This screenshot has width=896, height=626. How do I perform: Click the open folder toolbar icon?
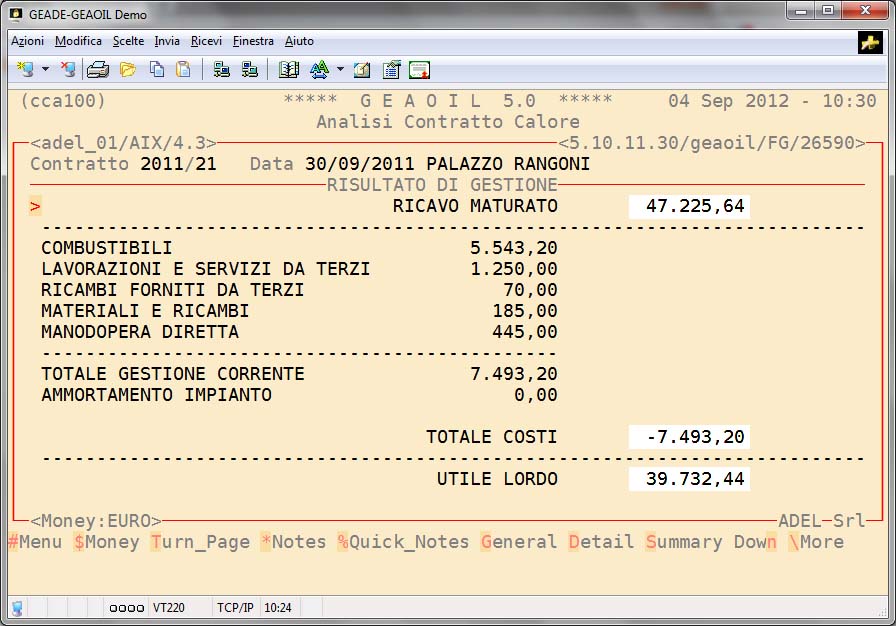pos(128,70)
